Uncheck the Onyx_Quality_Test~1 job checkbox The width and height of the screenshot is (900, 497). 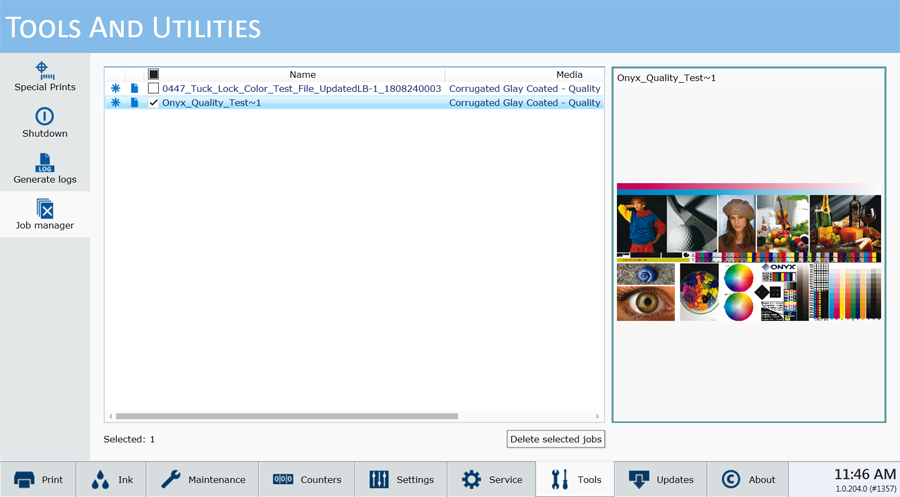pos(153,102)
